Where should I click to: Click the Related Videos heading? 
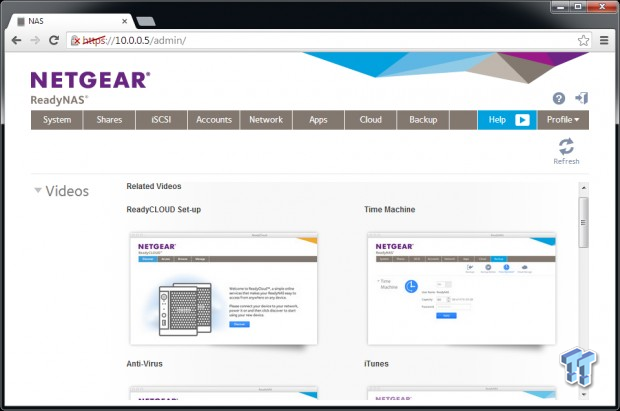pos(154,186)
